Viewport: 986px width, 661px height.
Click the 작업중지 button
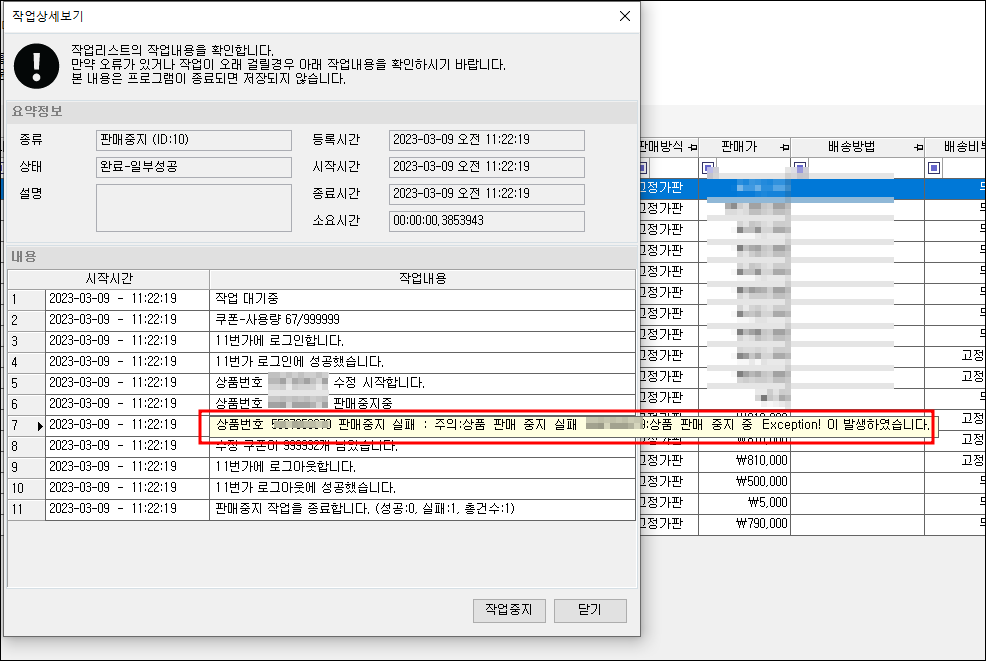pos(509,610)
